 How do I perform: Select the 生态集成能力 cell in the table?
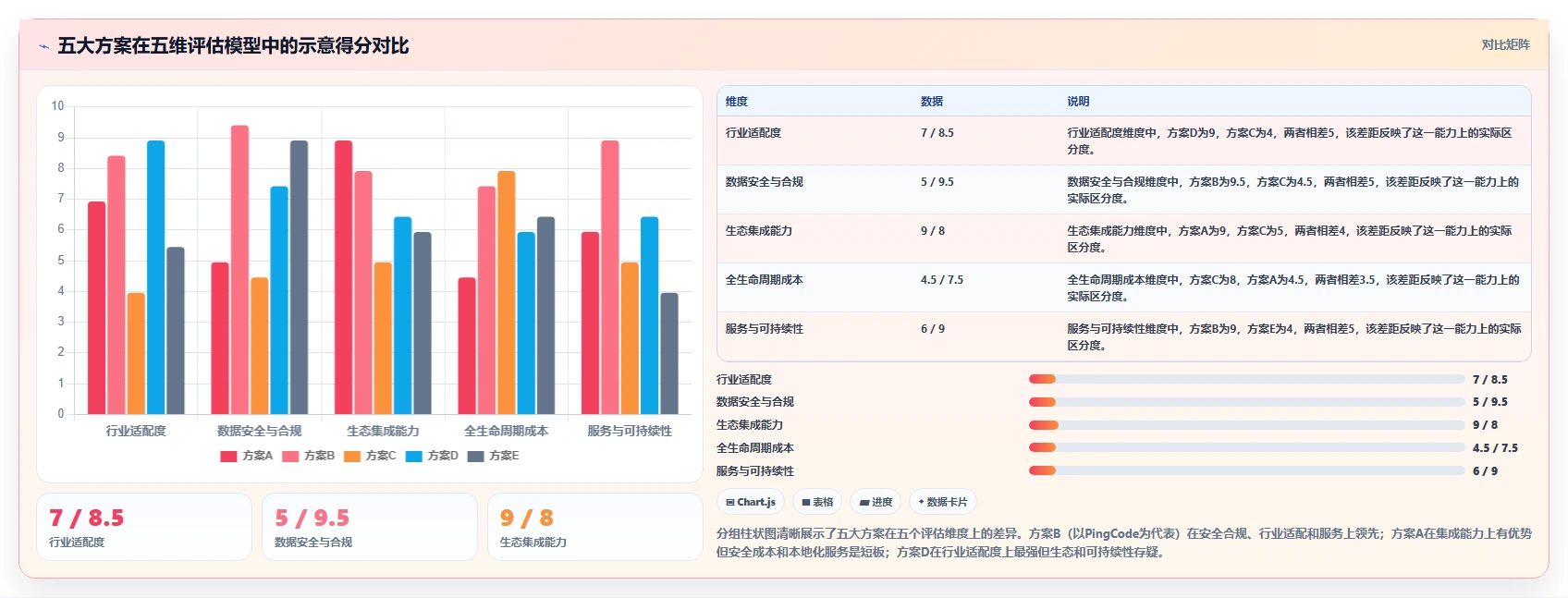tap(759, 231)
